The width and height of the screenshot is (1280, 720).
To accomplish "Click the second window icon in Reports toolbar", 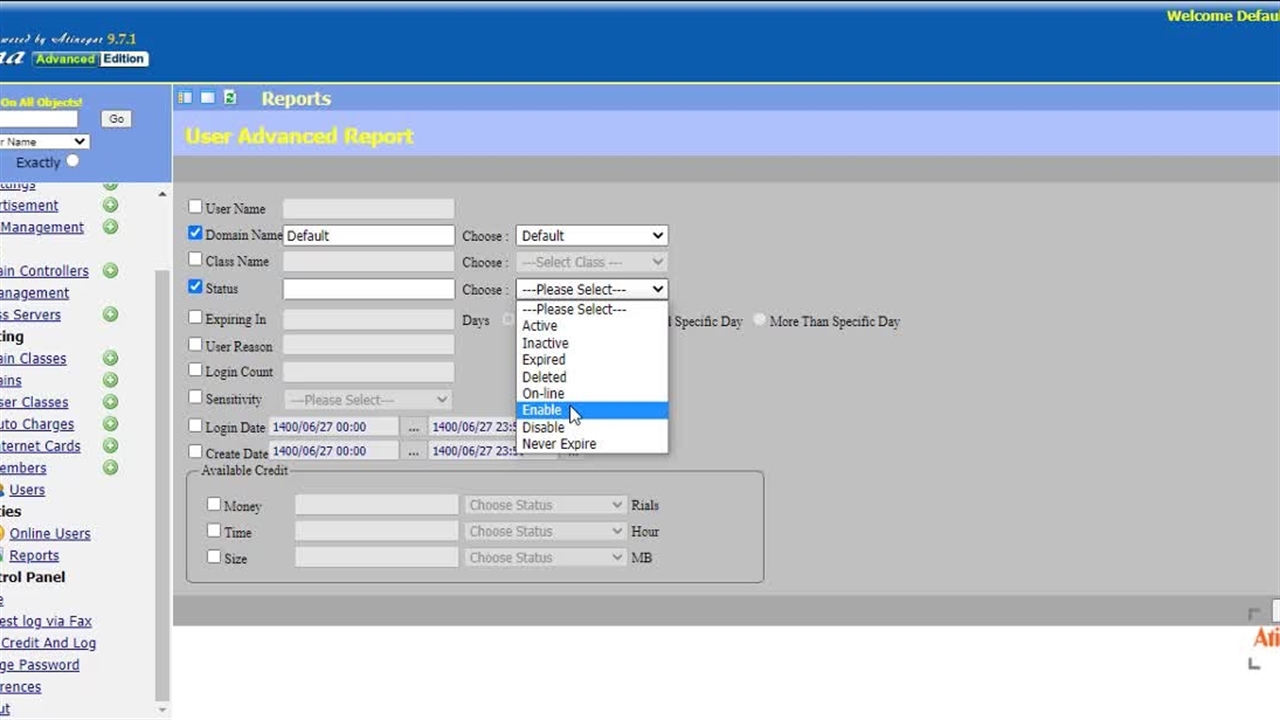I will (x=207, y=98).
